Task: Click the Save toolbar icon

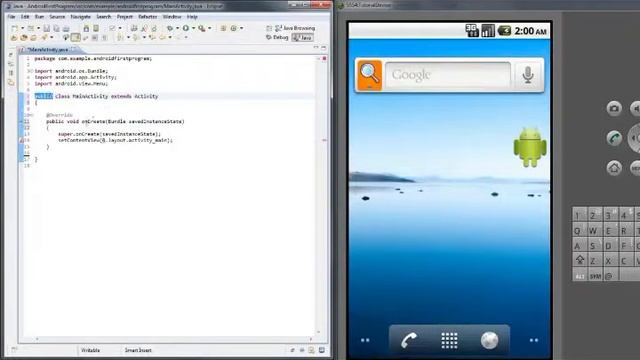Action: tap(47, 28)
